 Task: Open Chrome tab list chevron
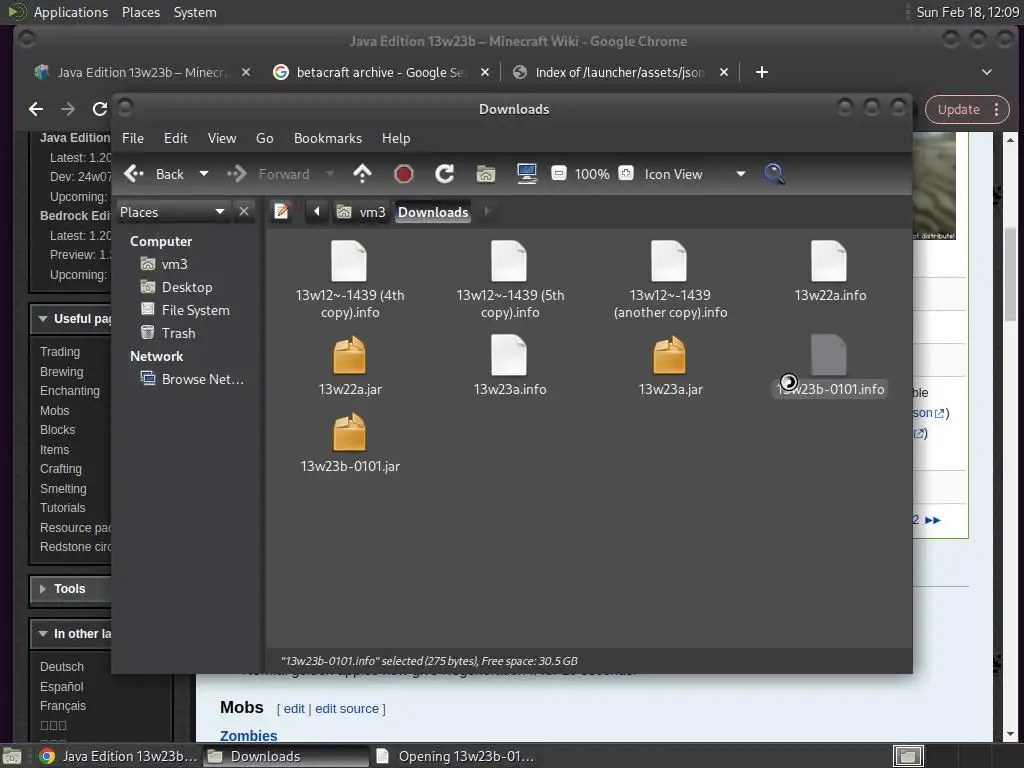(x=987, y=72)
